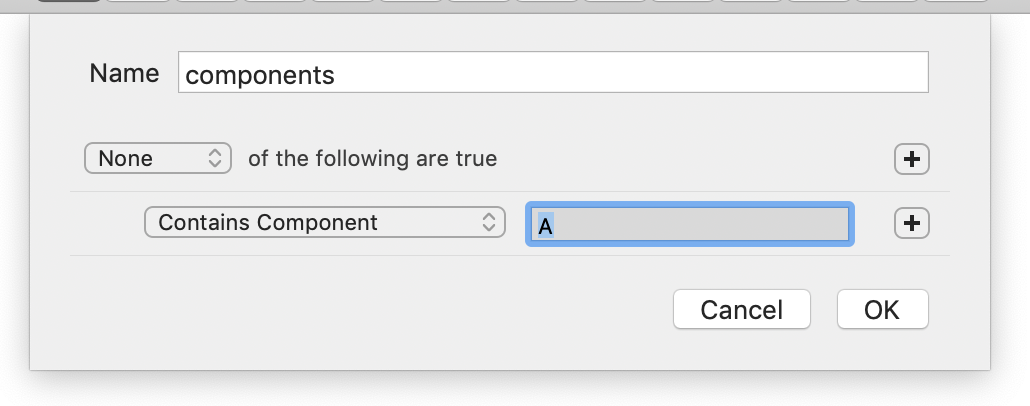The width and height of the screenshot is (1030, 406).
Task: Click the word None in the match popup
Action: pos(126,158)
